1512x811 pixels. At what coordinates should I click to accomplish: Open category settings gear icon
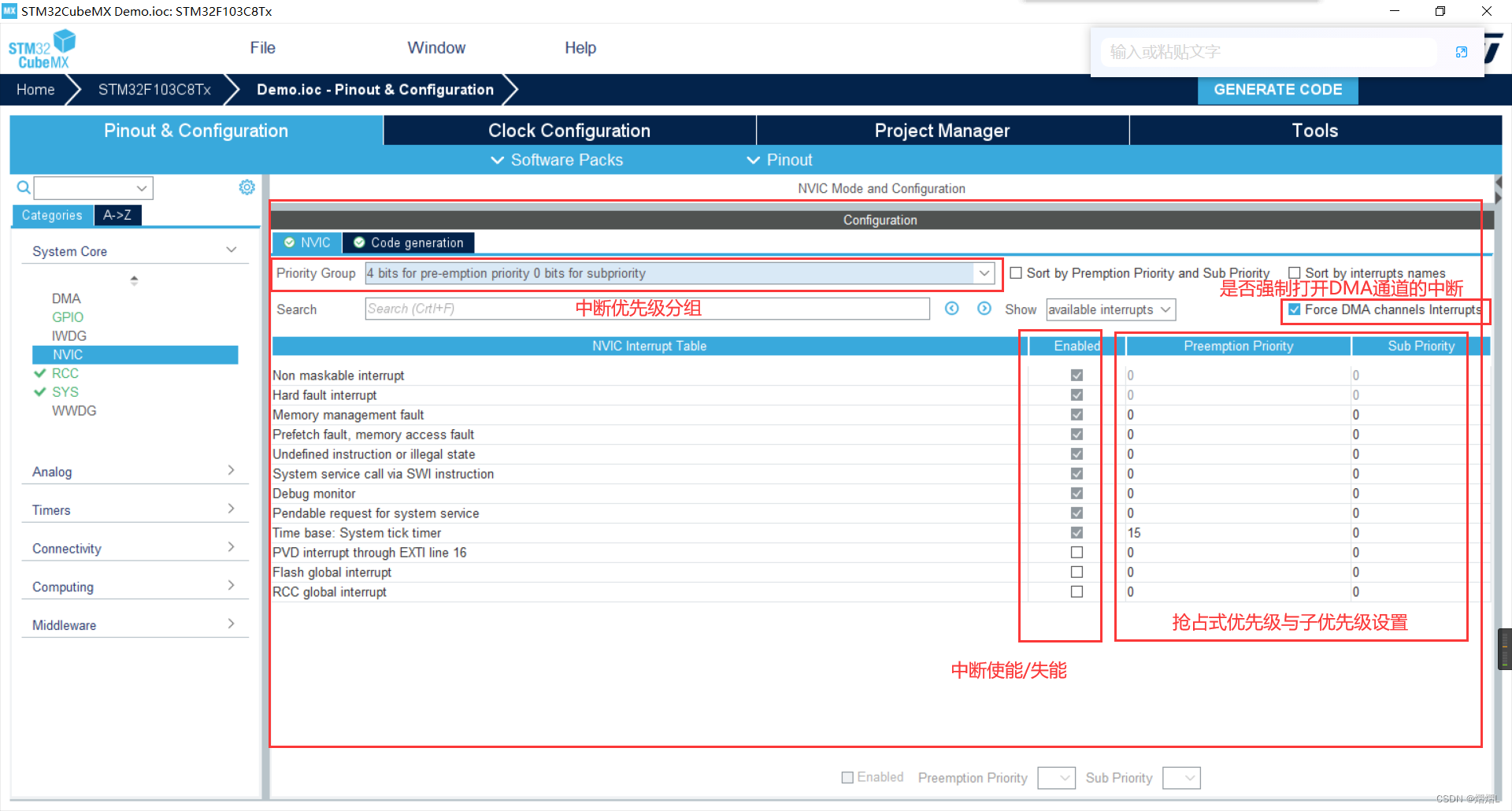click(x=246, y=187)
